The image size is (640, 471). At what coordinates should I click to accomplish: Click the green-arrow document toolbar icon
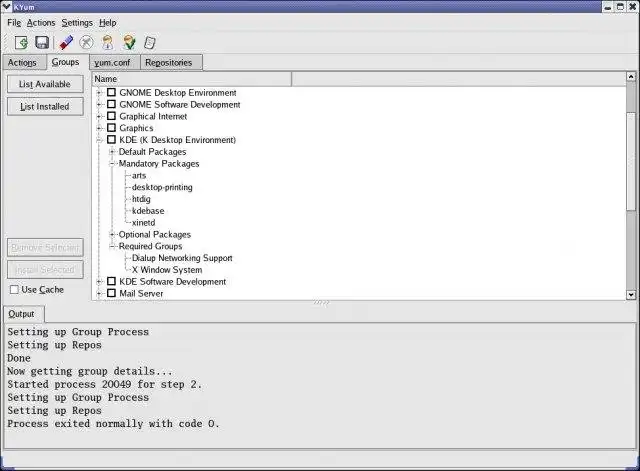21,42
